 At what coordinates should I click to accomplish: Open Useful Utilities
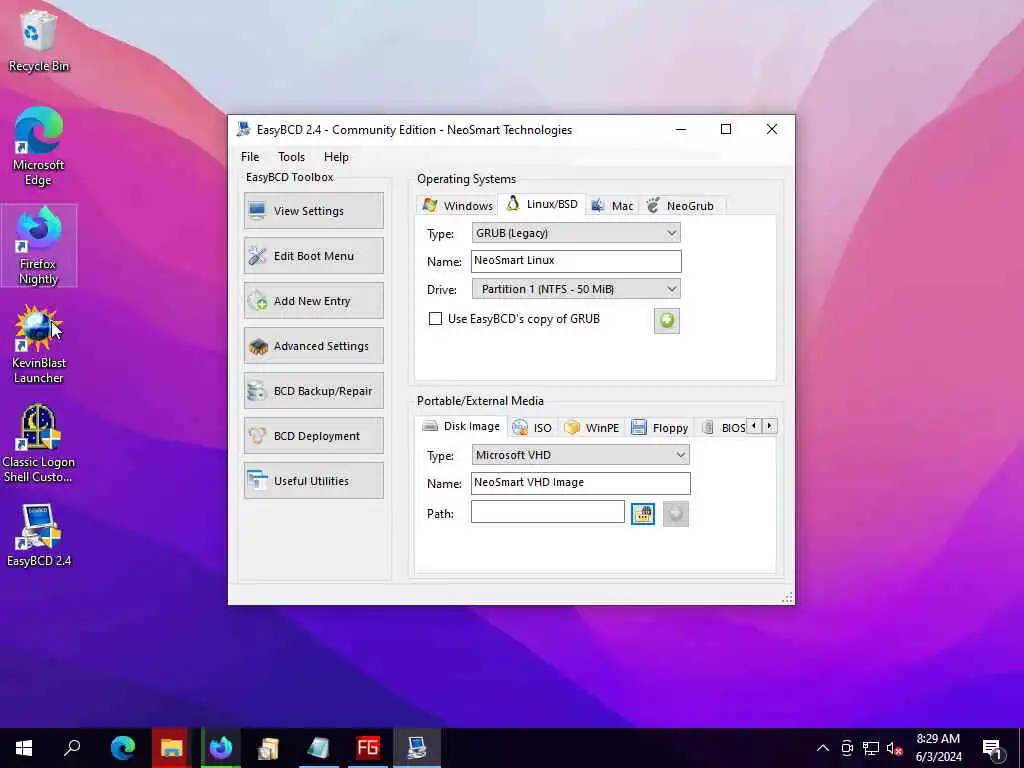[314, 481]
